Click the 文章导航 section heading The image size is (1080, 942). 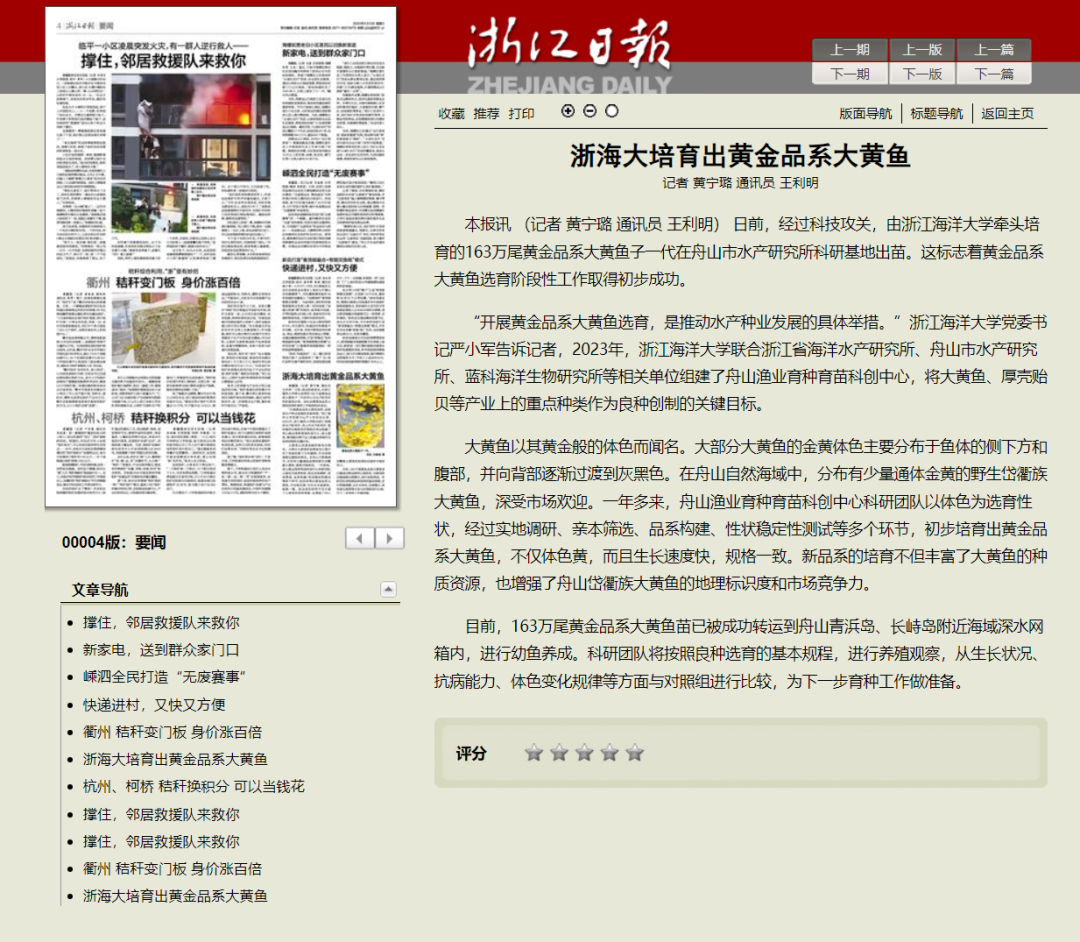point(100,590)
